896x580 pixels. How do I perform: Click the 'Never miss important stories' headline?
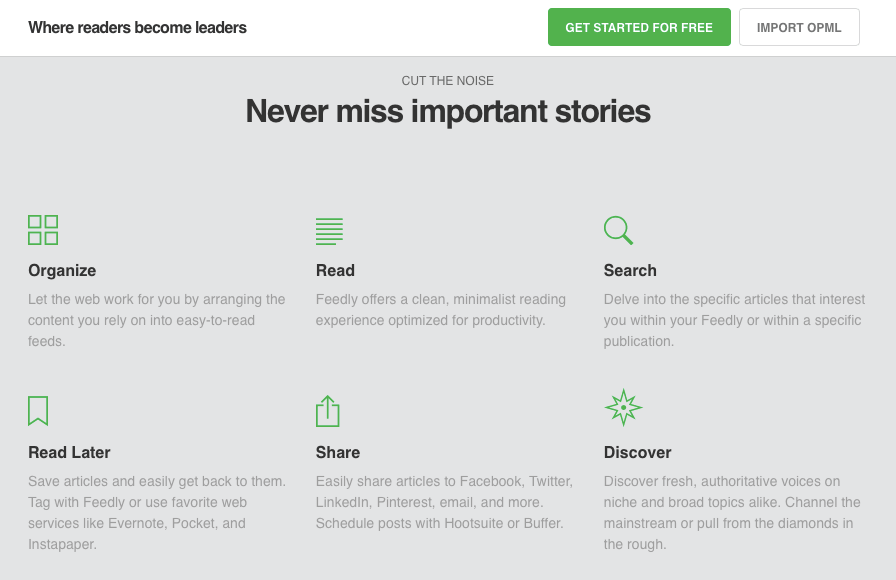(x=448, y=111)
